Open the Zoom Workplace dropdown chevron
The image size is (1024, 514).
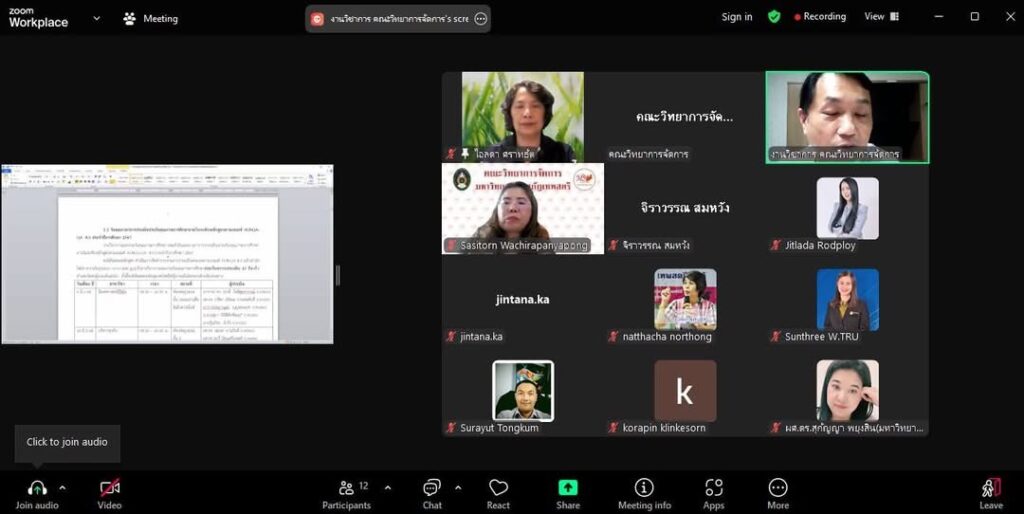pos(96,18)
